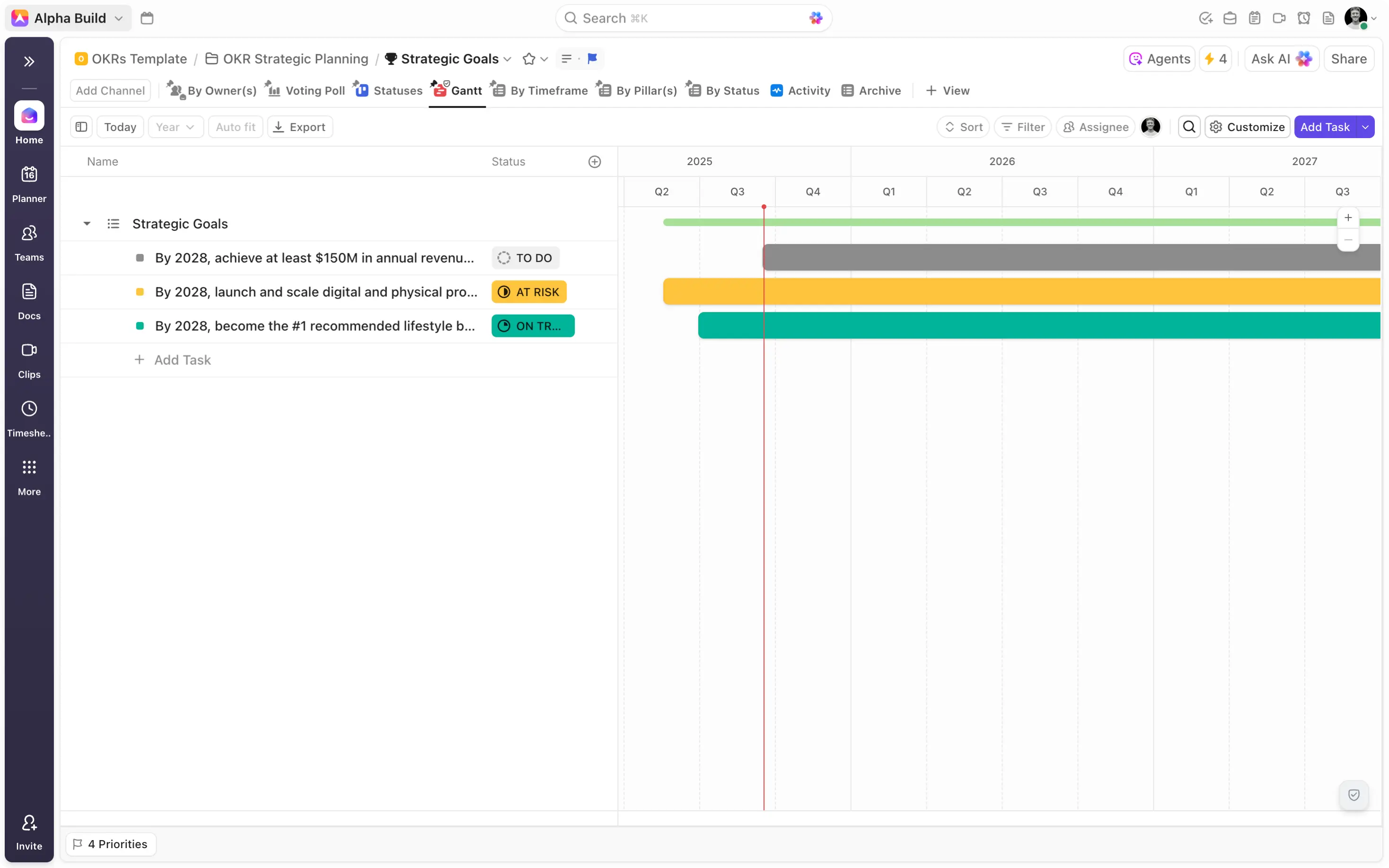Open the Timesheets sidebar icon

[x=29, y=419]
